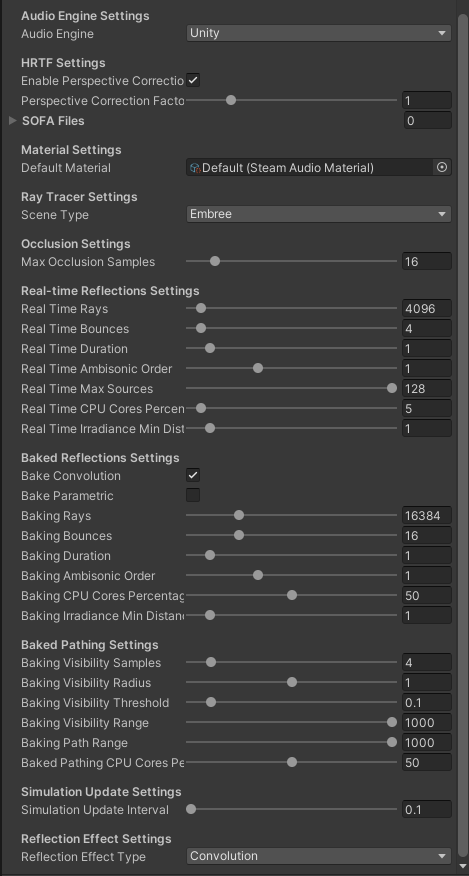Edit the SOFA Files count field
This screenshot has width=469, height=876.
tap(428, 121)
